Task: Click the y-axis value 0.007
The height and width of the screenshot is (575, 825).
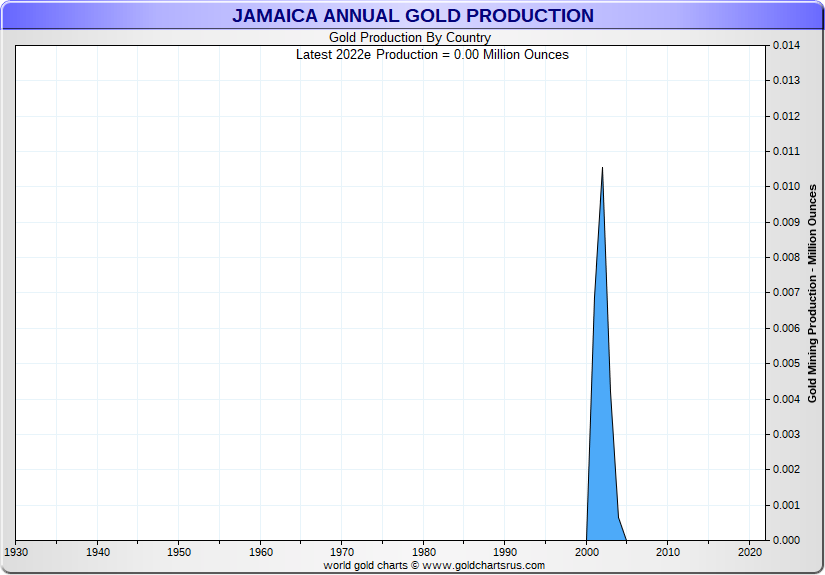Action: (786, 292)
